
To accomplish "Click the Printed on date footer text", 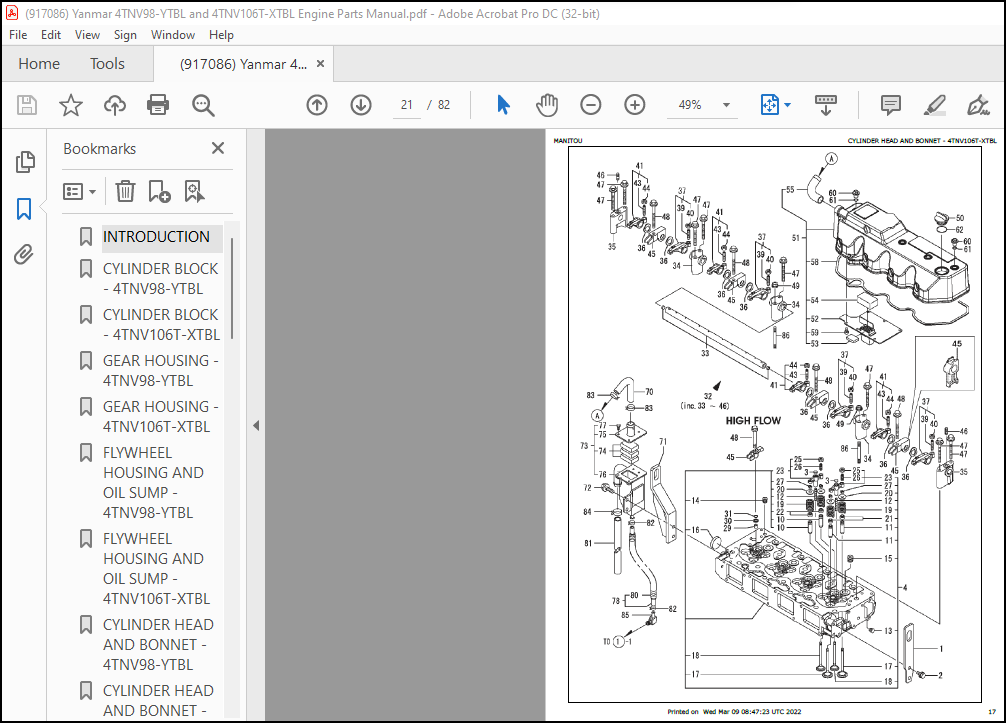I will pyautogui.click(x=734, y=711).
